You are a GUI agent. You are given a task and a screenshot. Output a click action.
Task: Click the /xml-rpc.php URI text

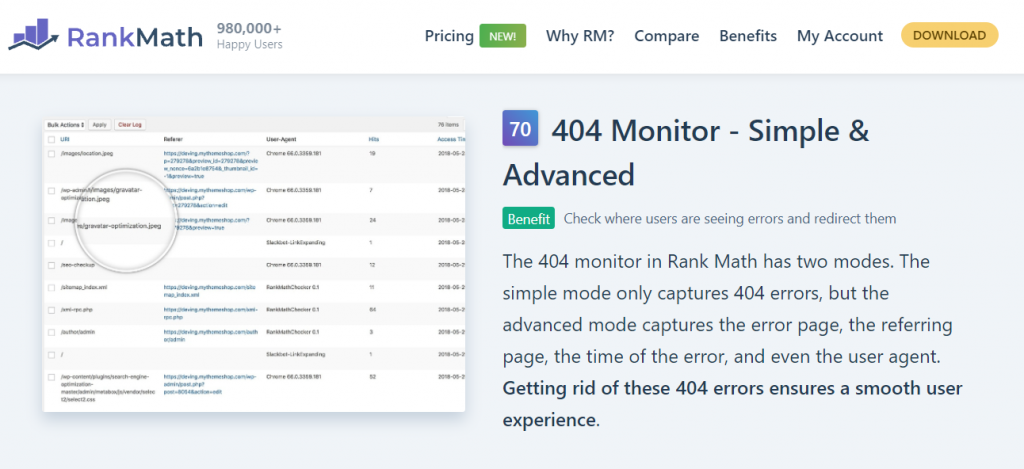point(77,310)
